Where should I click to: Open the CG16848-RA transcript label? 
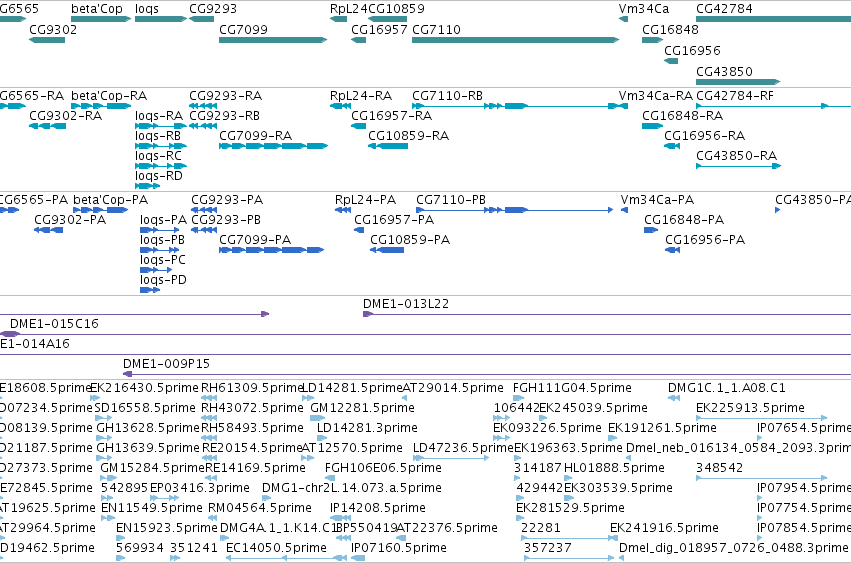click(x=682, y=116)
